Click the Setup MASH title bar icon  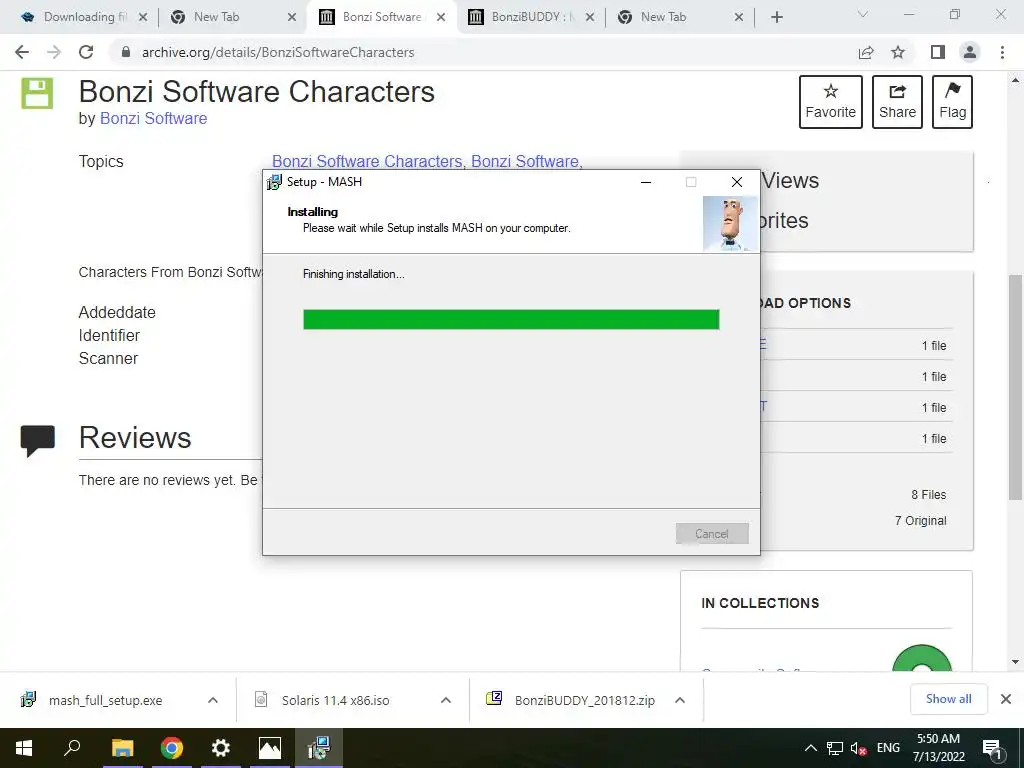[274, 182]
